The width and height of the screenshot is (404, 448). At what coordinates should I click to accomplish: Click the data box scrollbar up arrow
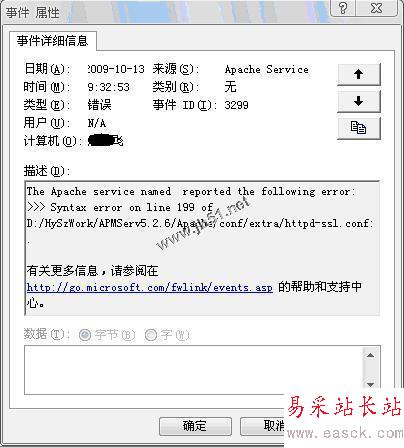[x=370, y=356]
